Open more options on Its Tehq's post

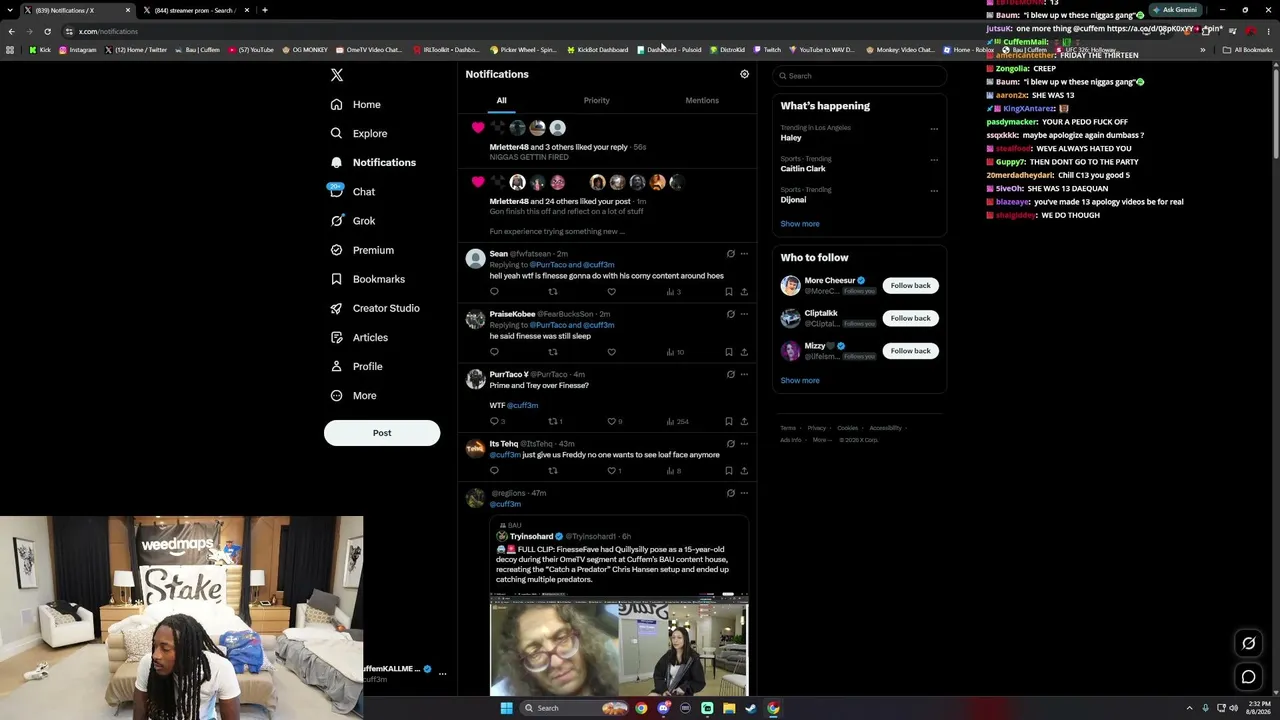744,444
